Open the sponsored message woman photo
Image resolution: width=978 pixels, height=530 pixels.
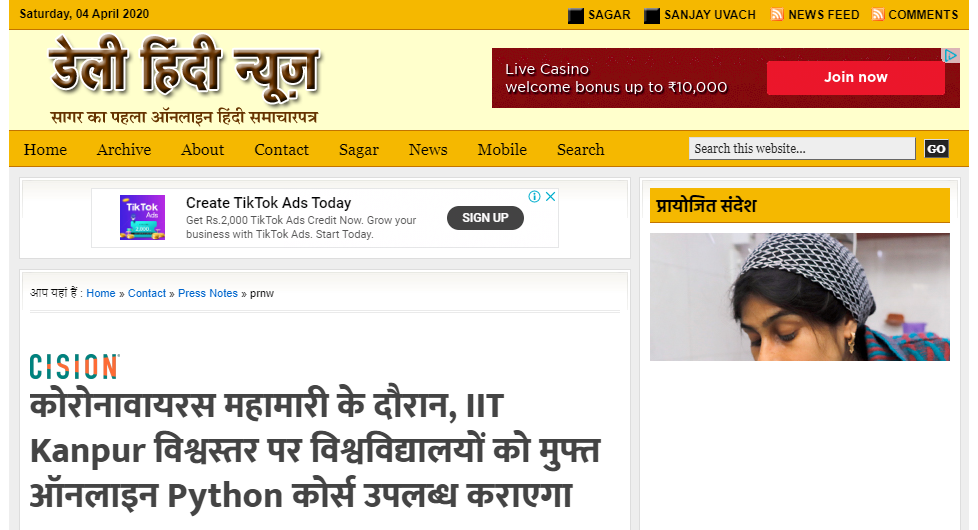(x=800, y=297)
